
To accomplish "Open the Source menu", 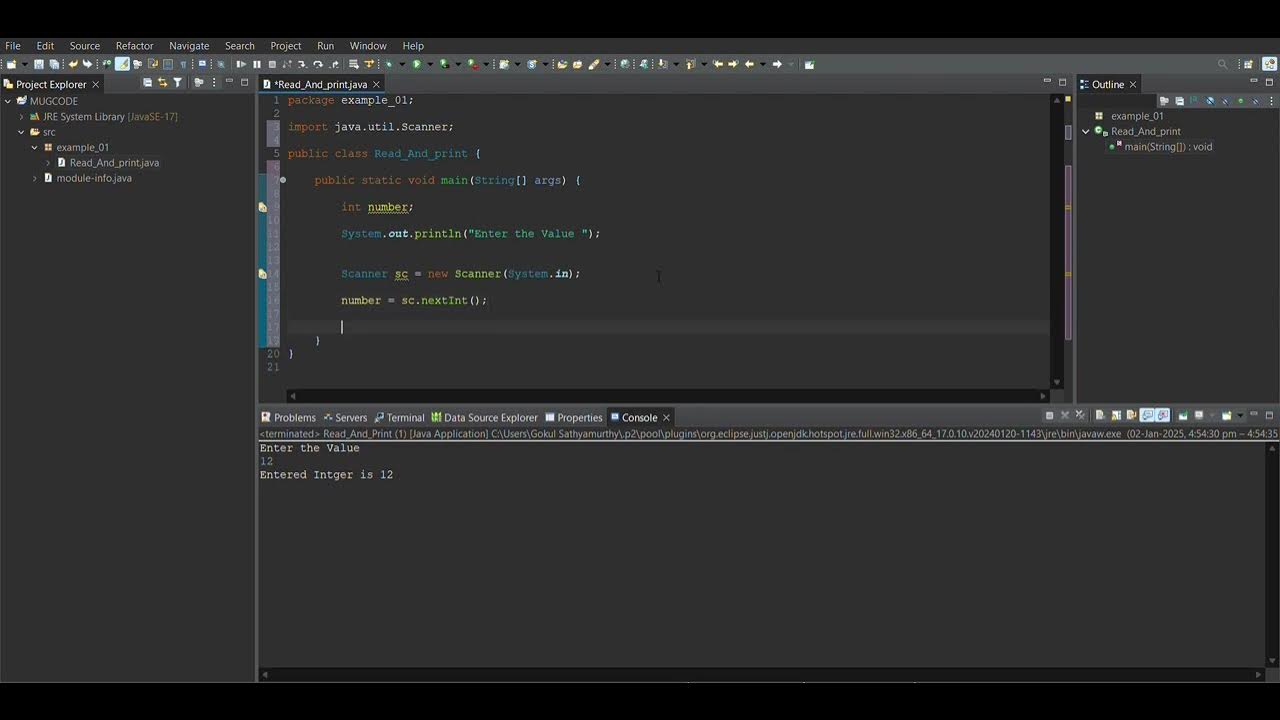I will [x=85, y=46].
